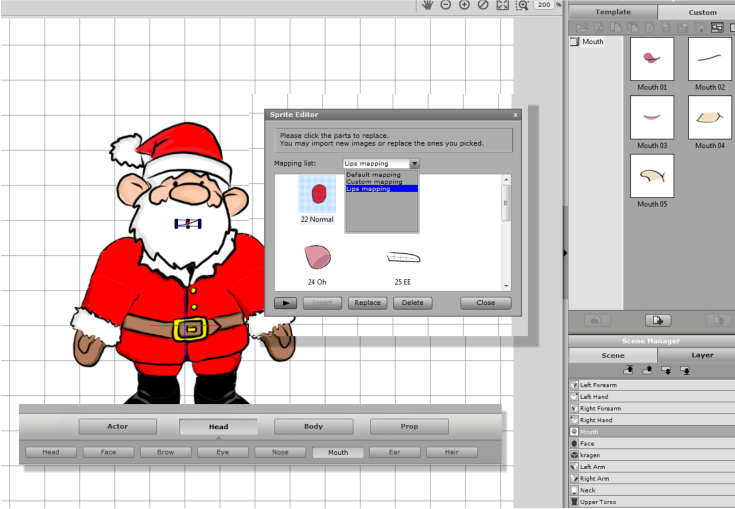Select the Mouth 04 thumbnail
Image resolution: width=735 pixels, height=509 pixels.
tap(709, 118)
